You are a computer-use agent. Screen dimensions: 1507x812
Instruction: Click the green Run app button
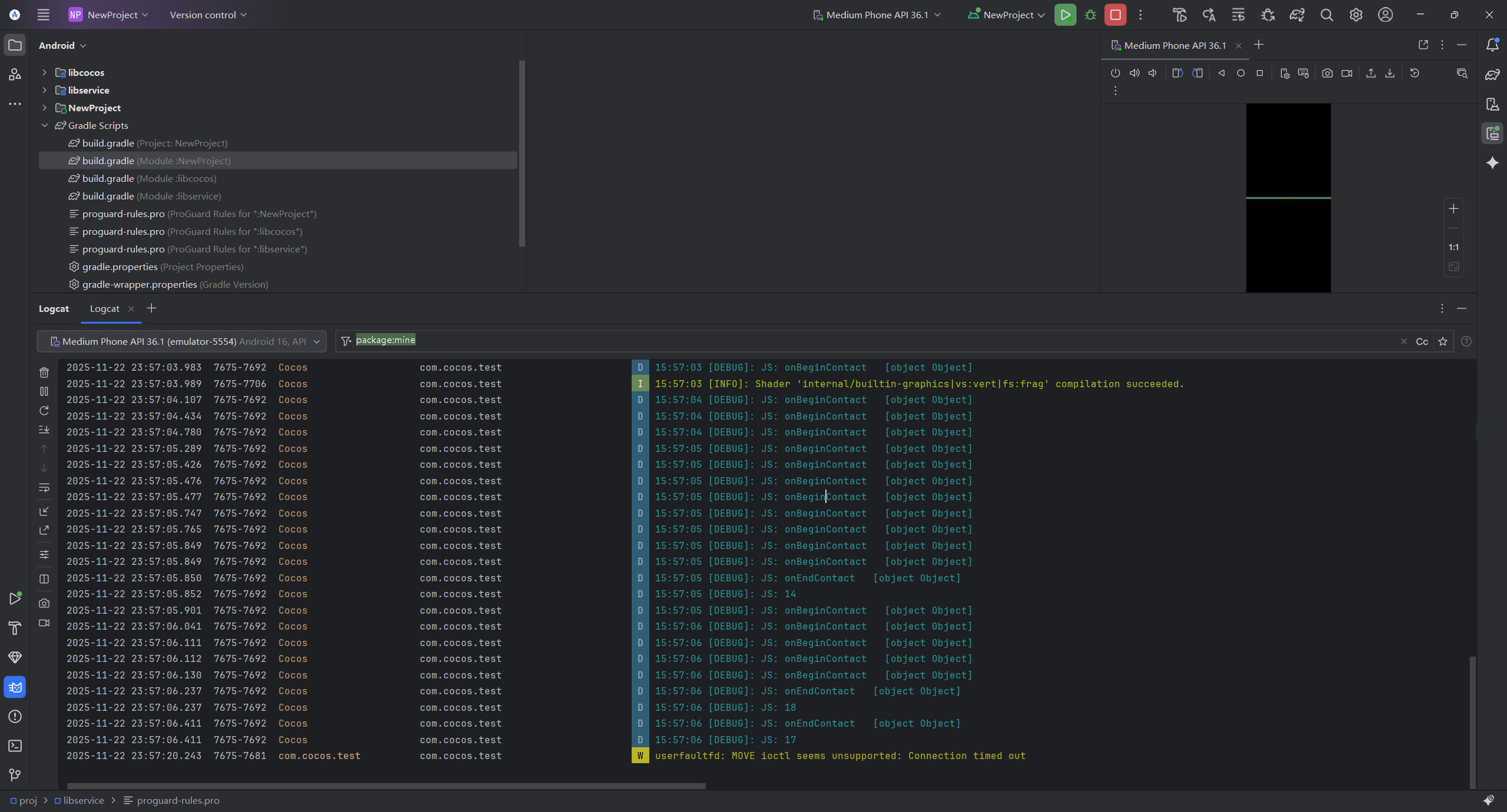pyautogui.click(x=1065, y=15)
